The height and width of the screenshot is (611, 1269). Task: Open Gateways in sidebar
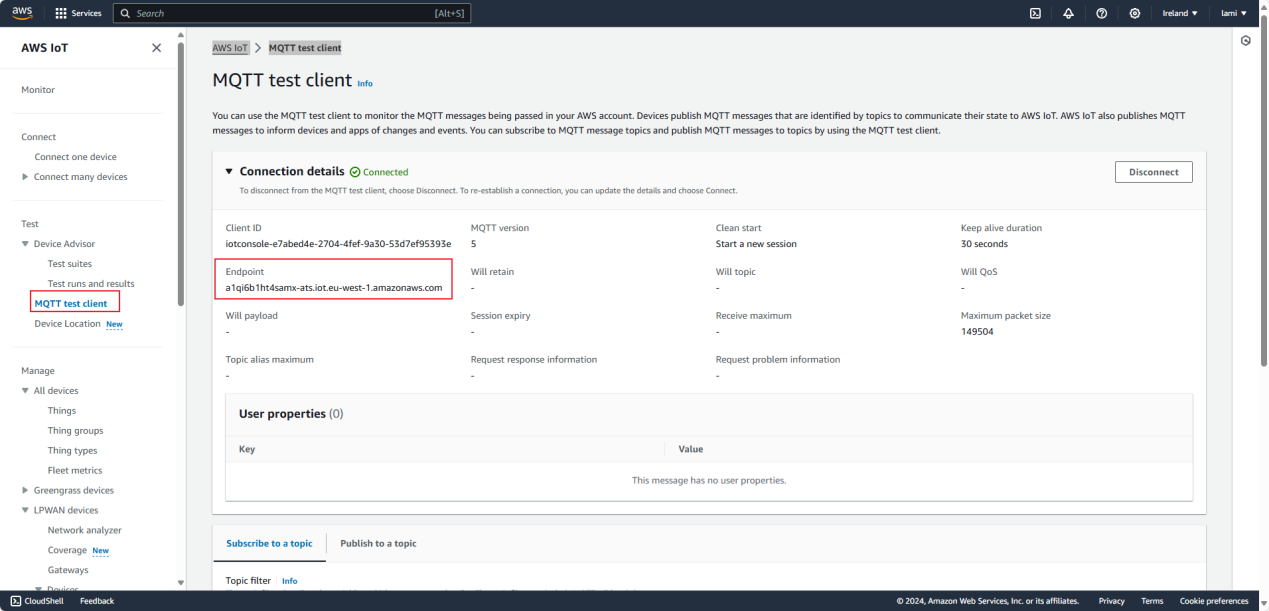(68, 571)
